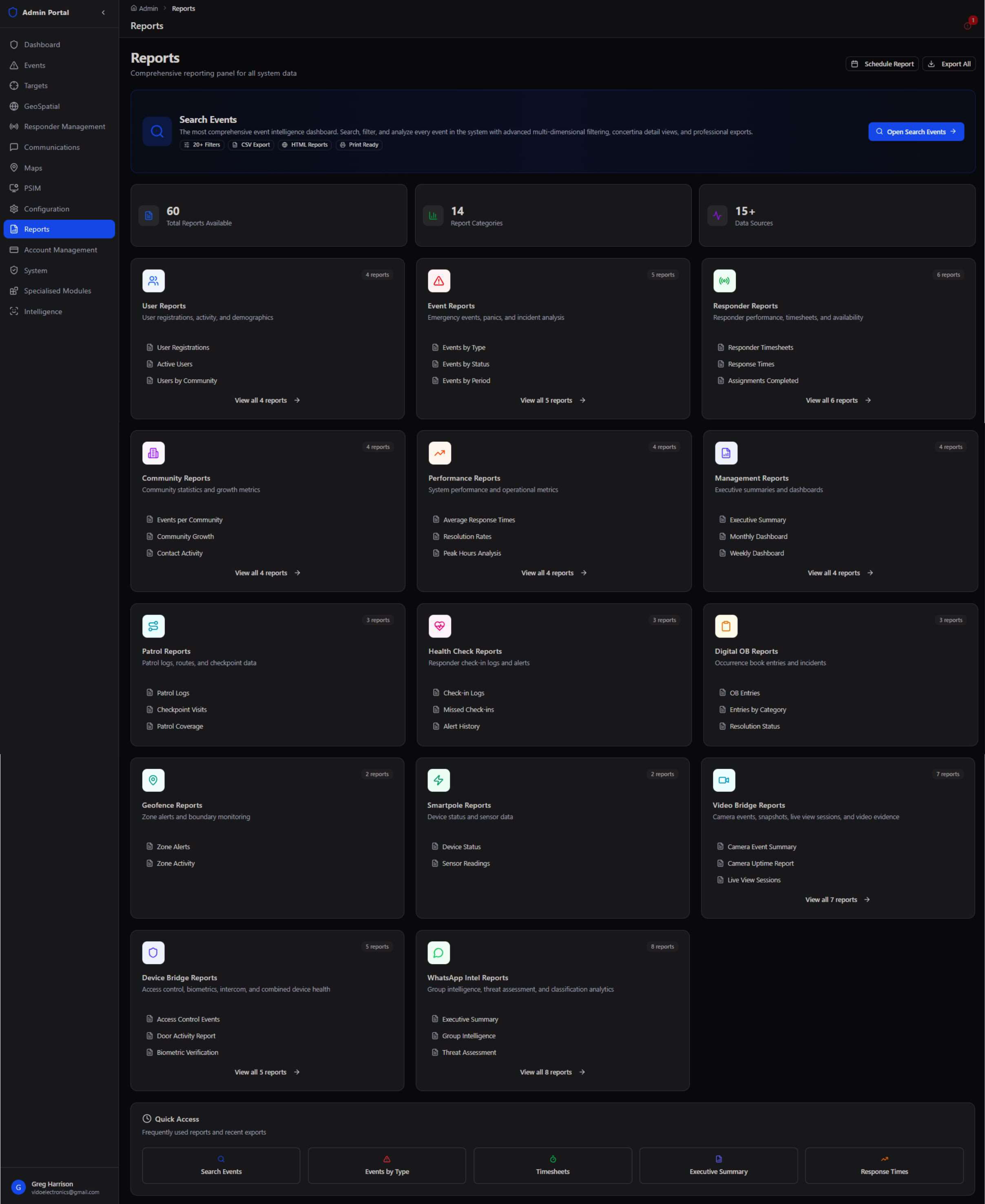Open Intelligence in the sidebar
The width and height of the screenshot is (985, 1204).
click(x=59, y=312)
